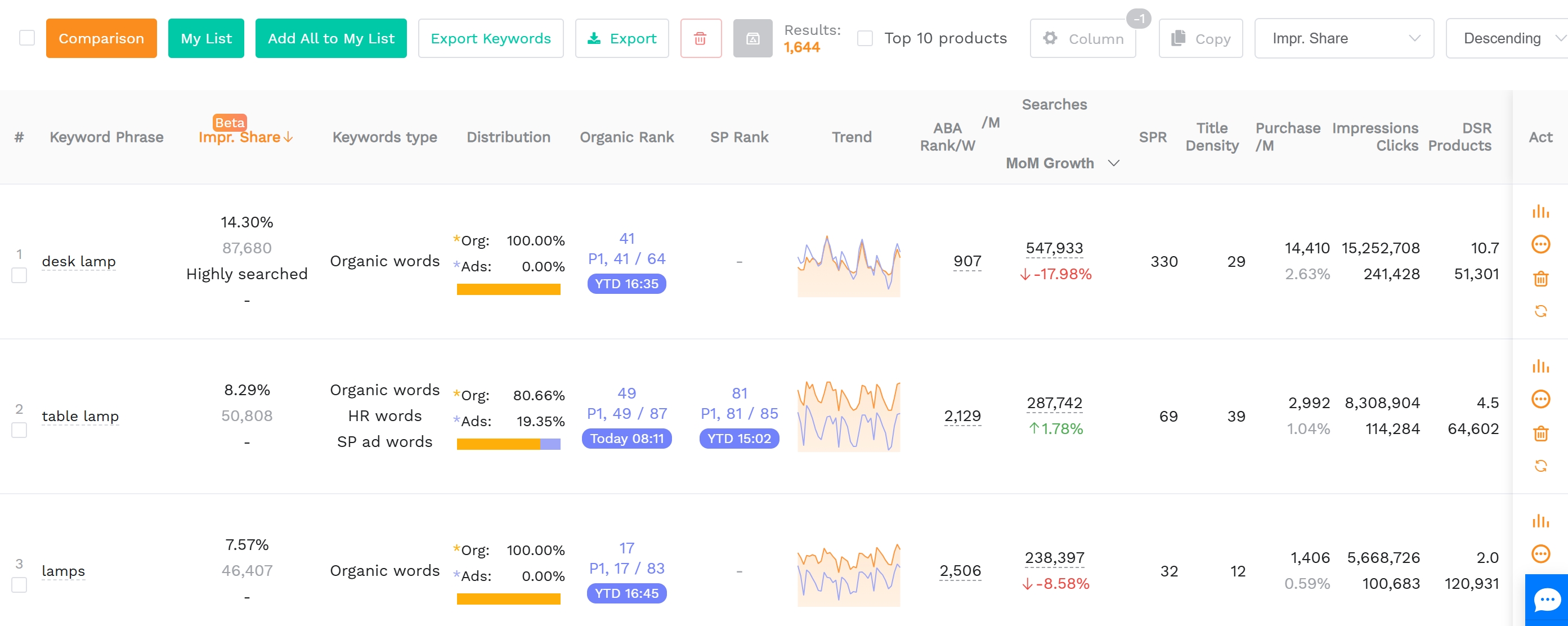Click desk lamp distribution bar

tap(508, 290)
